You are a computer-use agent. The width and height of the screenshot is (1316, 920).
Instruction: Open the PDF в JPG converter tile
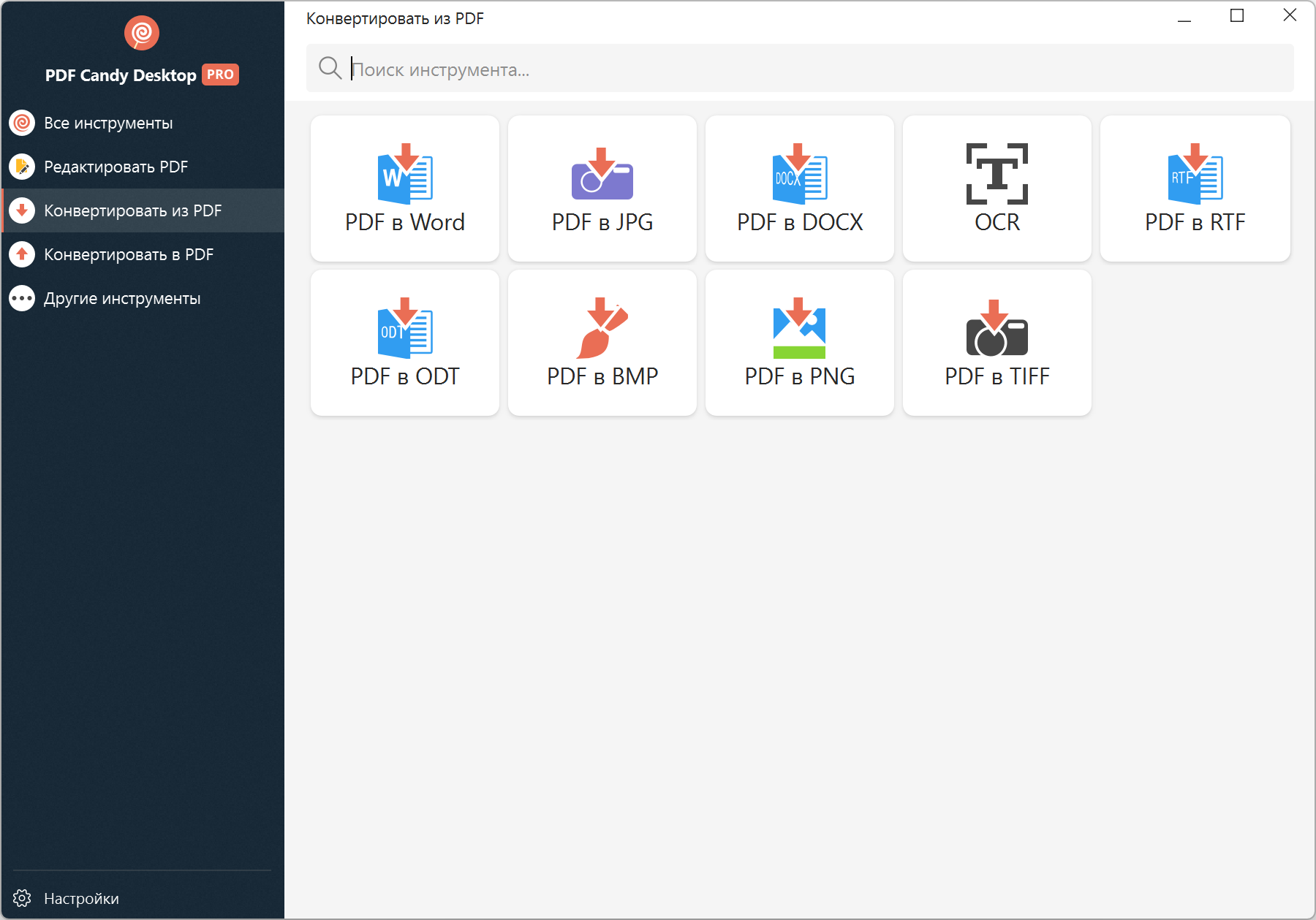point(602,189)
